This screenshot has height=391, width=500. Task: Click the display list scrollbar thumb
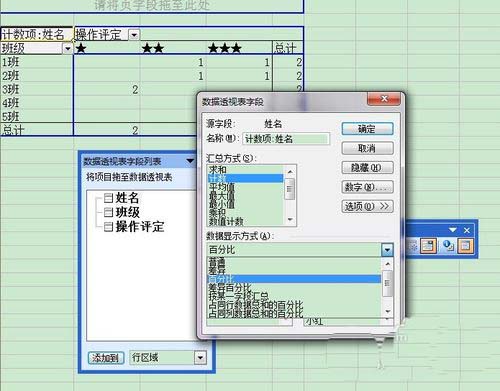pyautogui.click(x=387, y=283)
